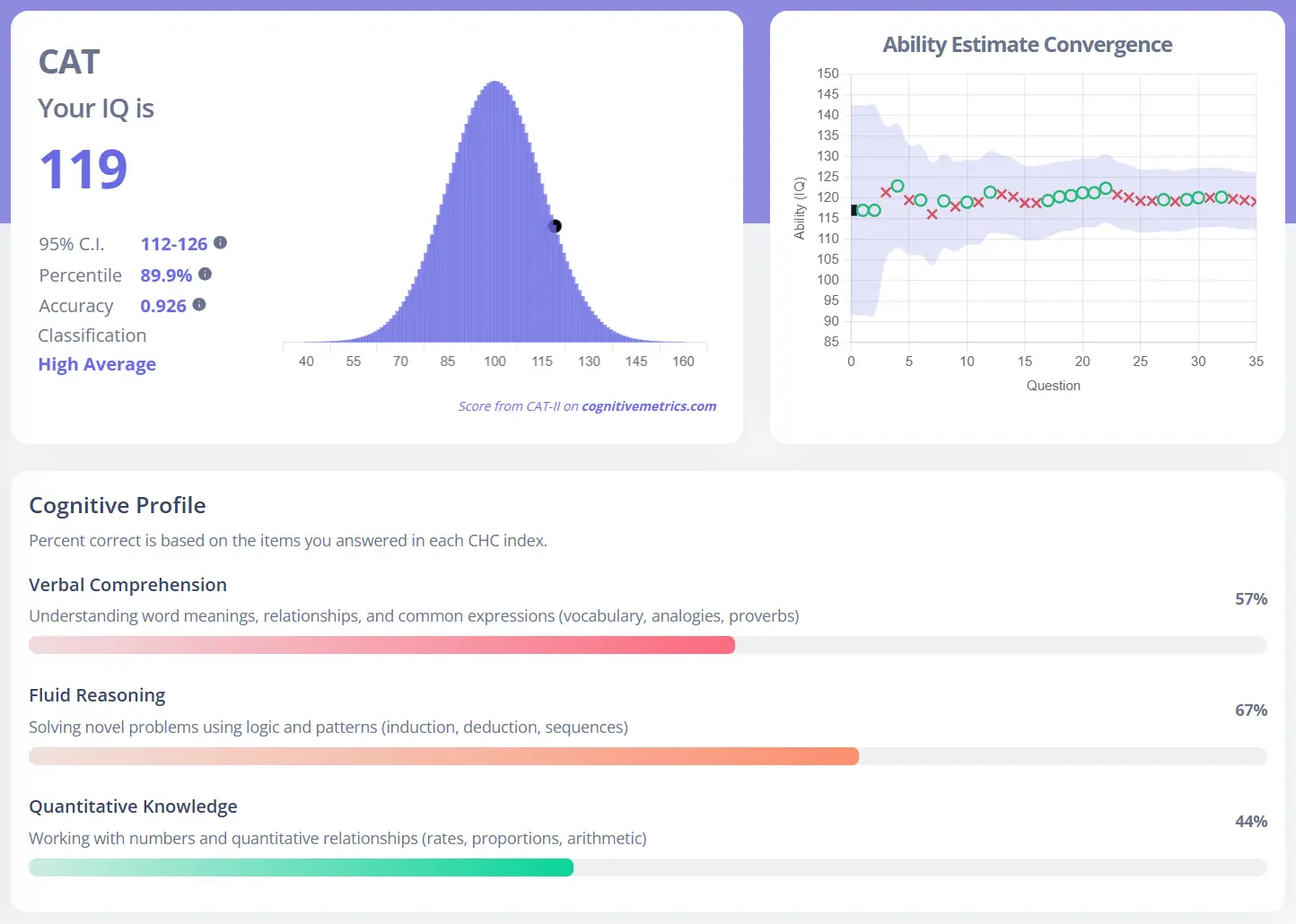Image resolution: width=1296 pixels, height=924 pixels.
Task: Click the Verbal Comprehension progress bar
Action: 381,645
